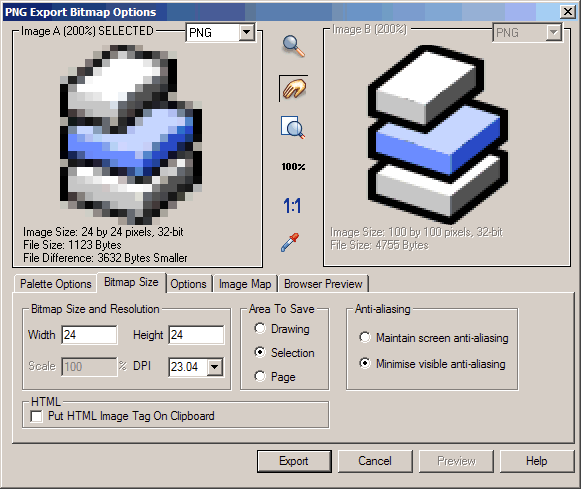
Task: Select the hand push tool
Action: [x=293, y=89]
